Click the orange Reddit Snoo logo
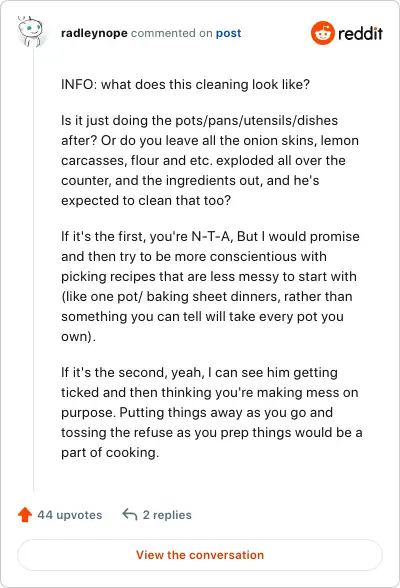The width and height of the screenshot is (400, 588). pos(322,33)
